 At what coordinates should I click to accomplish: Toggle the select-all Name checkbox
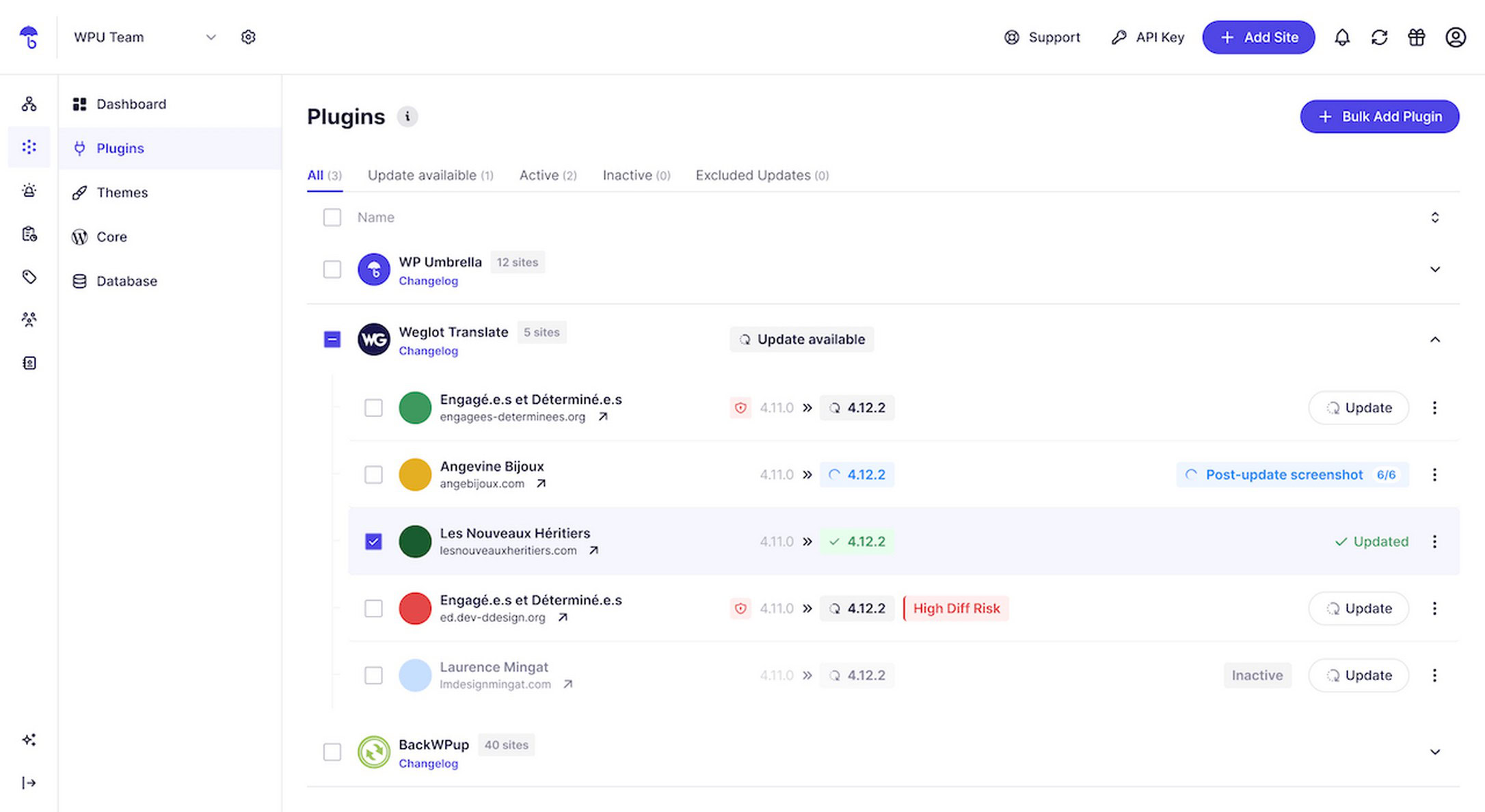[x=332, y=217]
